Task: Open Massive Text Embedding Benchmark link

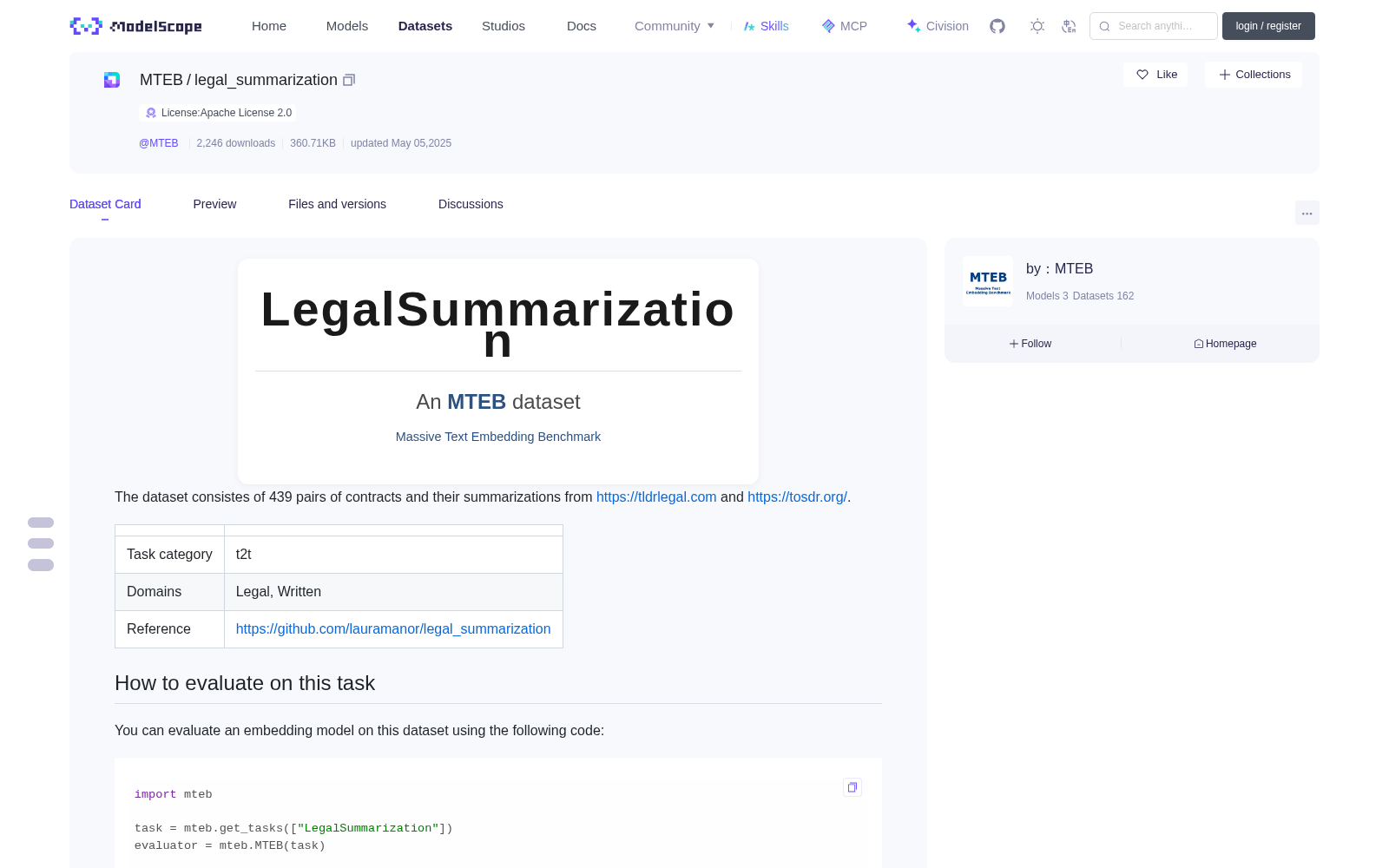Action: [x=498, y=437]
